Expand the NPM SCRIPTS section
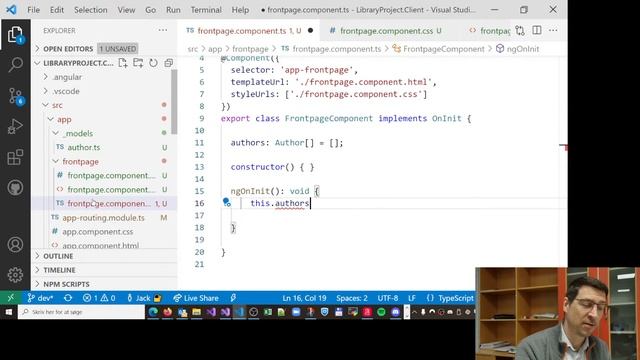 click(x=66, y=284)
